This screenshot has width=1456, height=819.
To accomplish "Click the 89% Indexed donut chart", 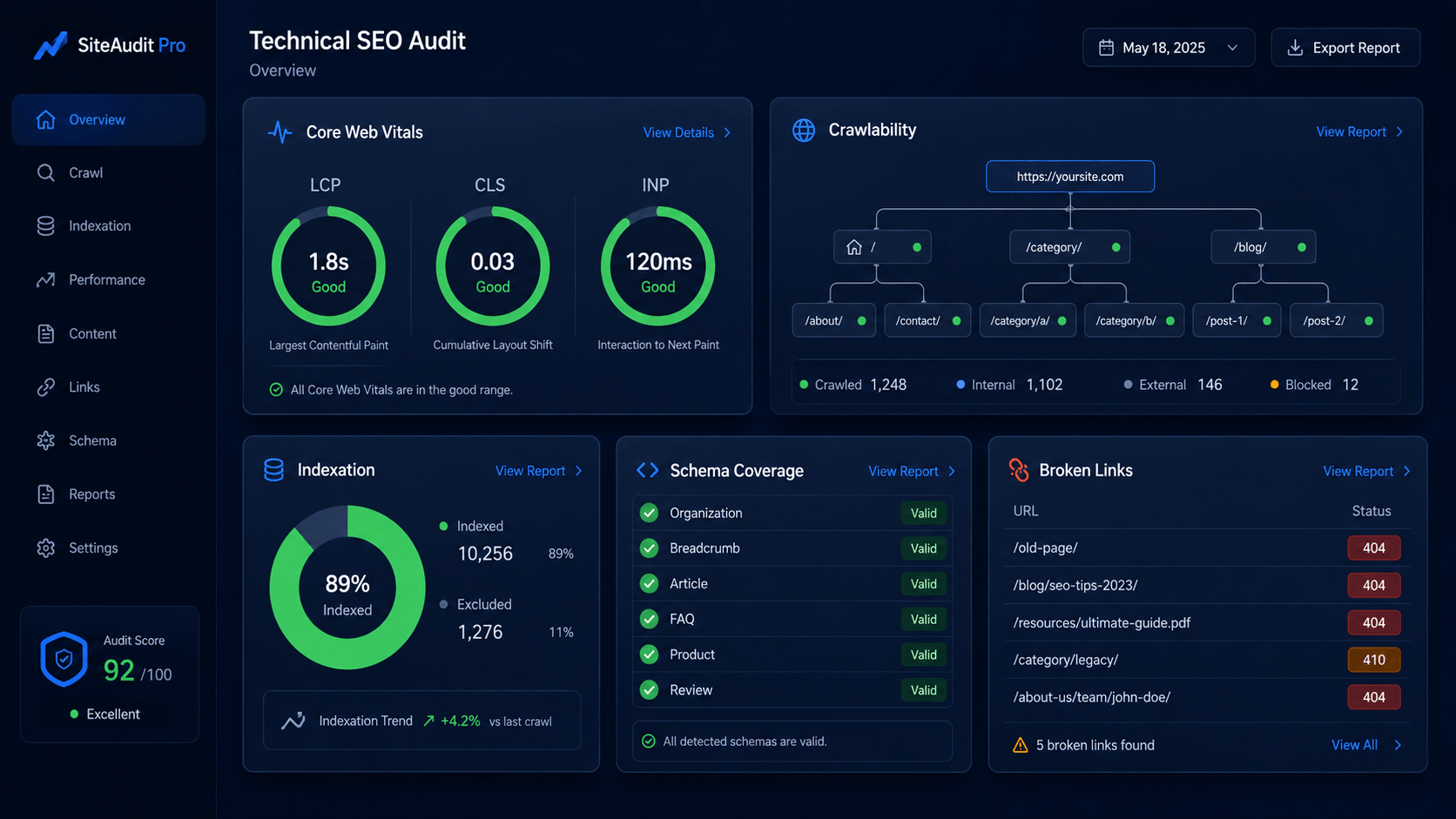I will (x=347, y=587).
